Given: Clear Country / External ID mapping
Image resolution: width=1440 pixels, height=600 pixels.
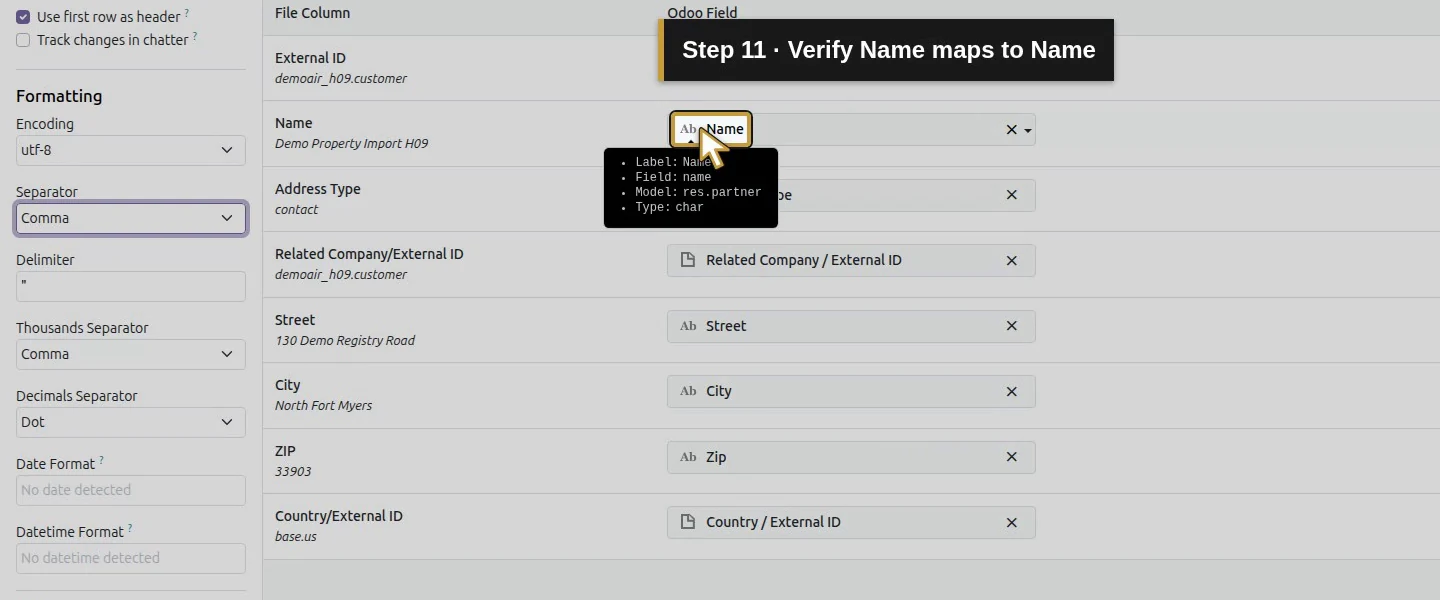Looking at the screenshot, I should point(1011,522).
